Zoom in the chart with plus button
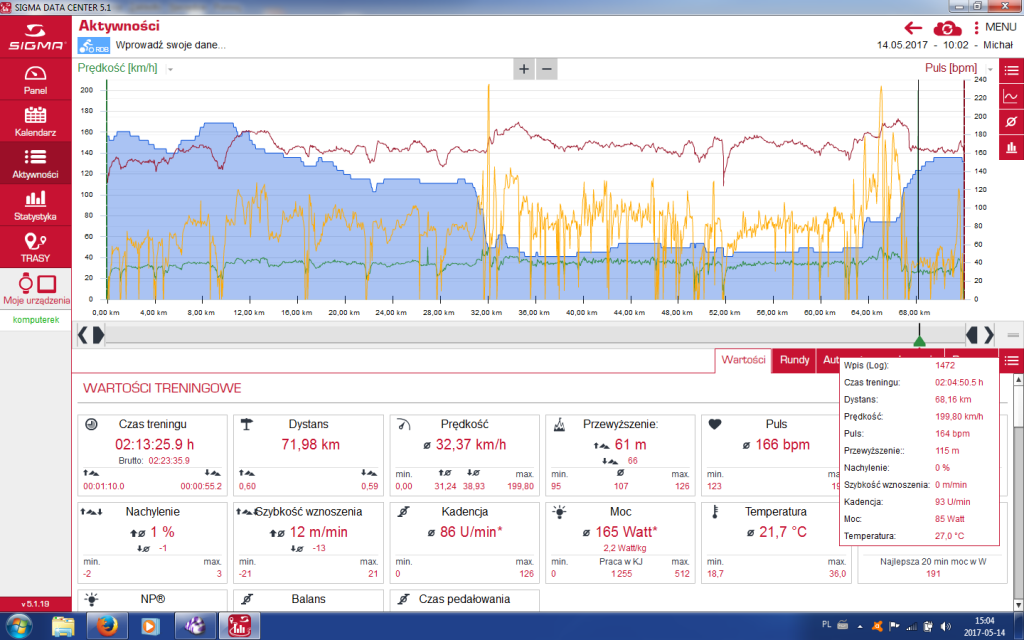Viewport: 1024px width, 640px height. click(524, 69)
